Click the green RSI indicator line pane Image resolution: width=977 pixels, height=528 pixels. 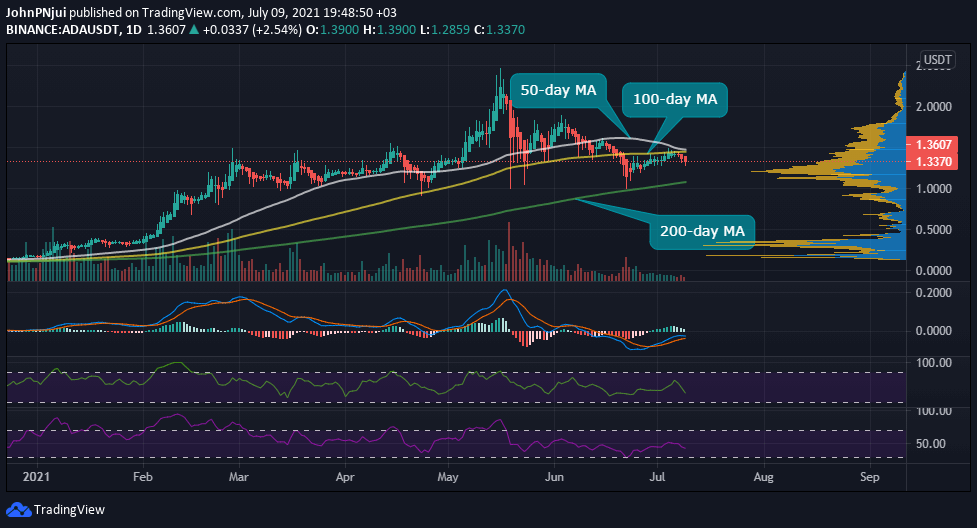(x=455, y=382)
